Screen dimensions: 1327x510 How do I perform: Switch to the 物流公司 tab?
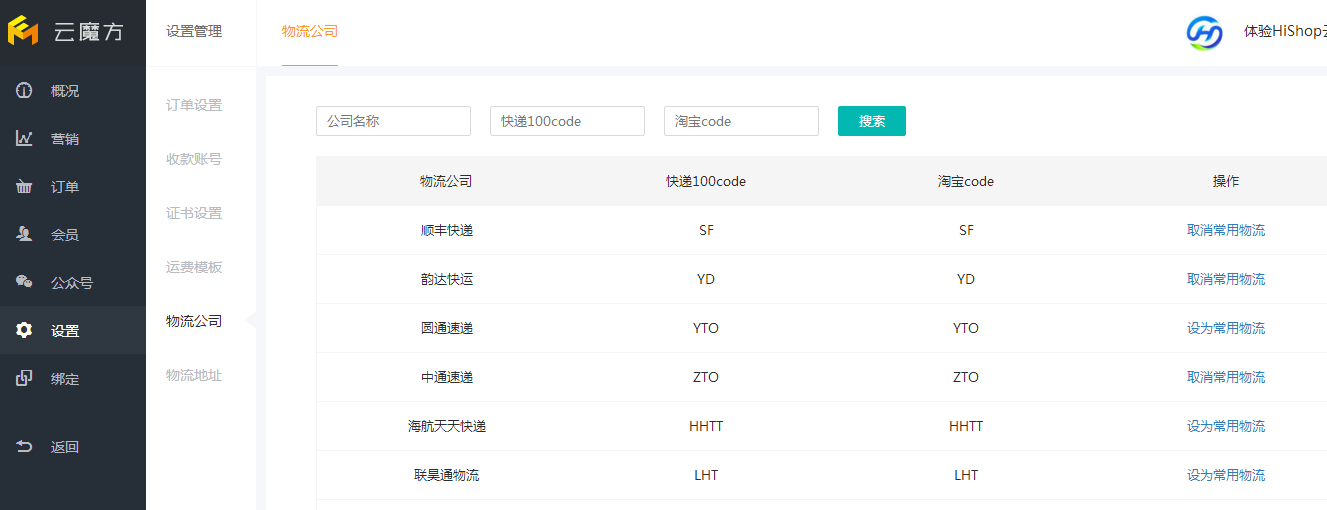tap(310, 31)
